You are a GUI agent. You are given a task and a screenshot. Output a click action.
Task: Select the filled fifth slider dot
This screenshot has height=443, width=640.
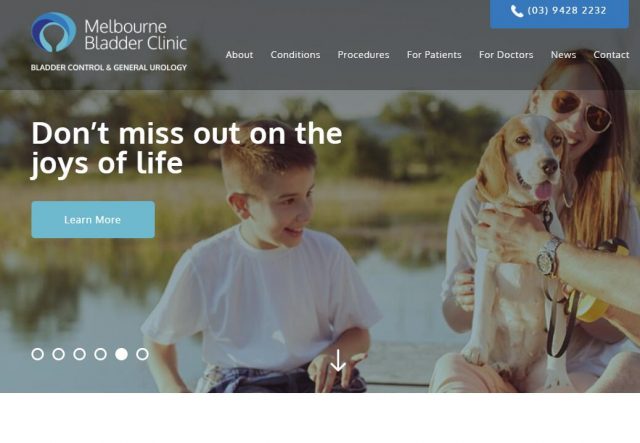(x=121, y=354)
